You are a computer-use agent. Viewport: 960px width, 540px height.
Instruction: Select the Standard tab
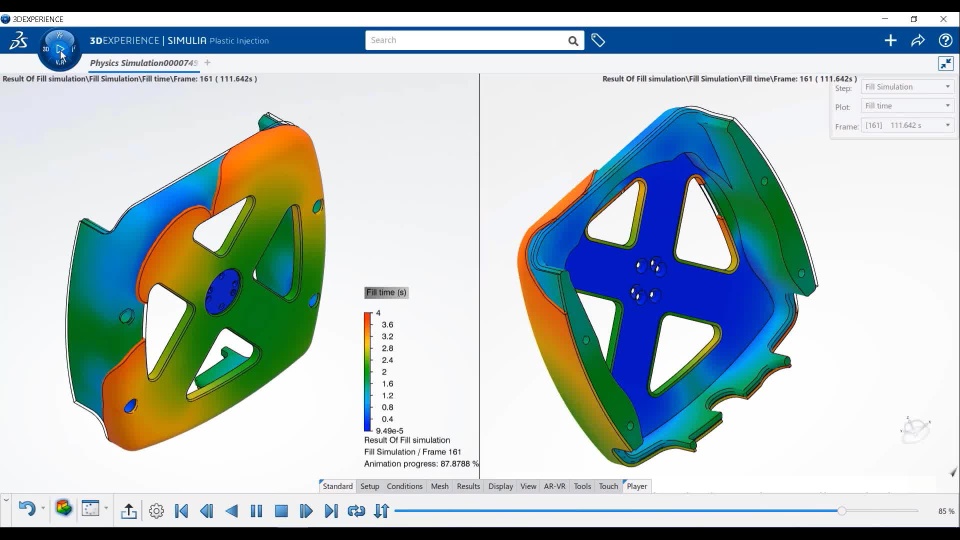[337, 486]
